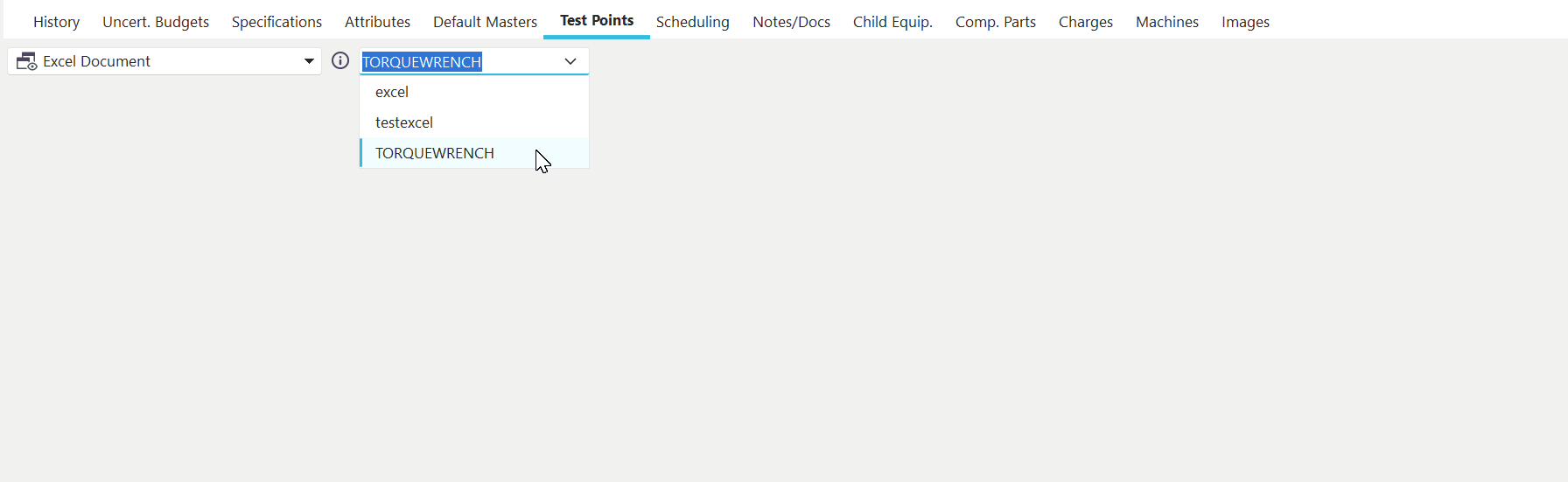
Task: Open the Default Masters tab
Action: click(x=485, y=22)
